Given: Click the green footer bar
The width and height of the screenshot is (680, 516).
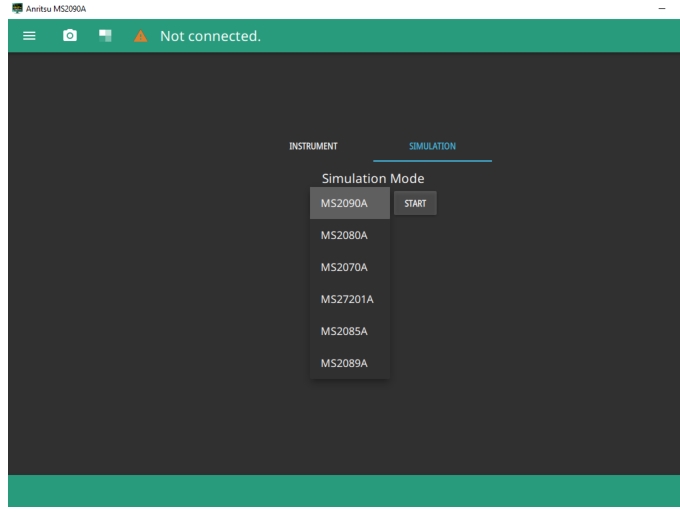Looking at the screenshot, I should 340,490.
